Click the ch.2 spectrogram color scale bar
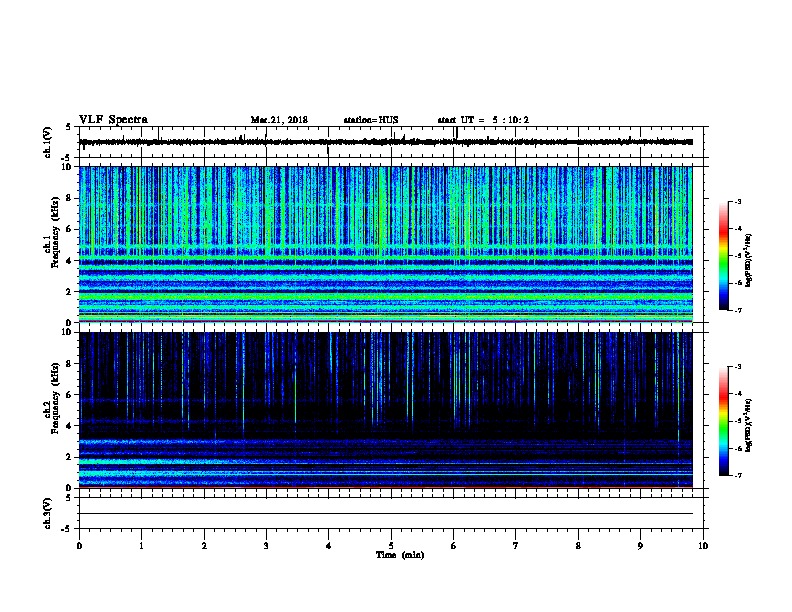This screenshot has height=612, width=792. [723, 421]
